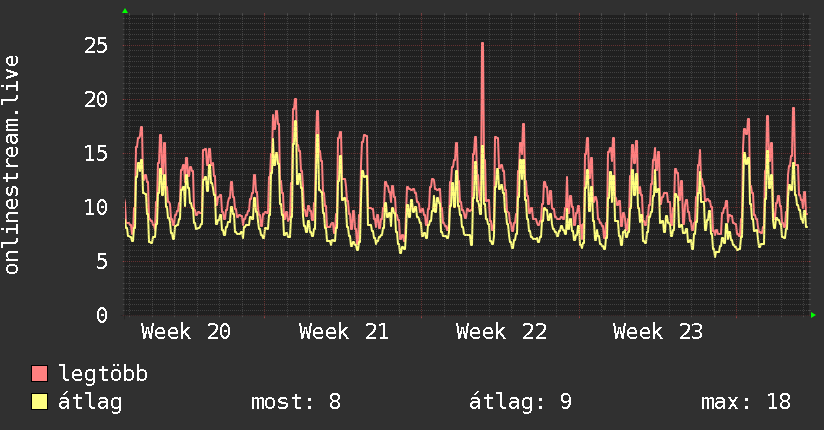The width and height of the screenshot is (824, 430).
Task: Click the Week 20 axis label
Action: 186,332
